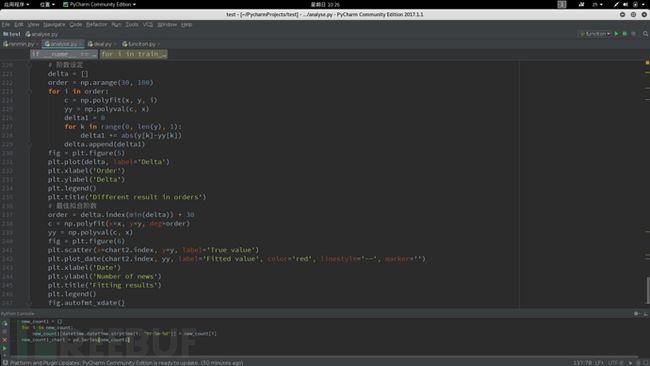This screenshot has width=650, height=366.
Task: Open the Code menu
Action: [75, 24]
